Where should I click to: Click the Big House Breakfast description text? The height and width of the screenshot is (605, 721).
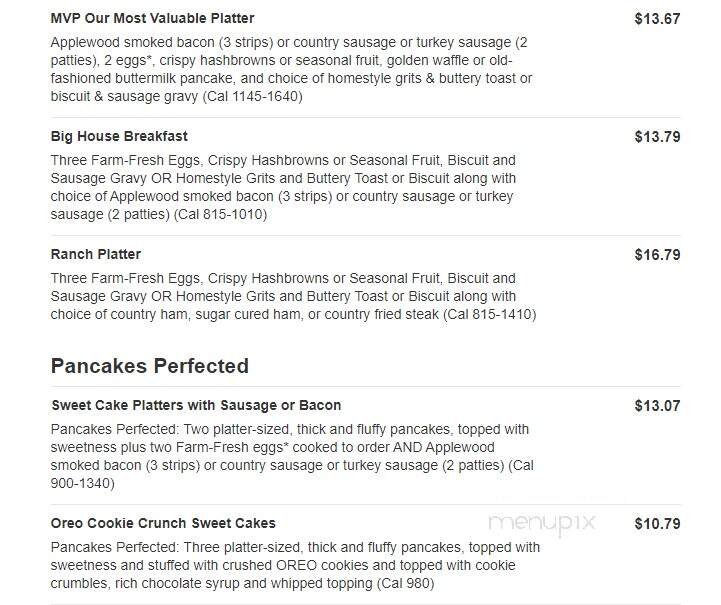pyautogui.click(x=283, y=178)
